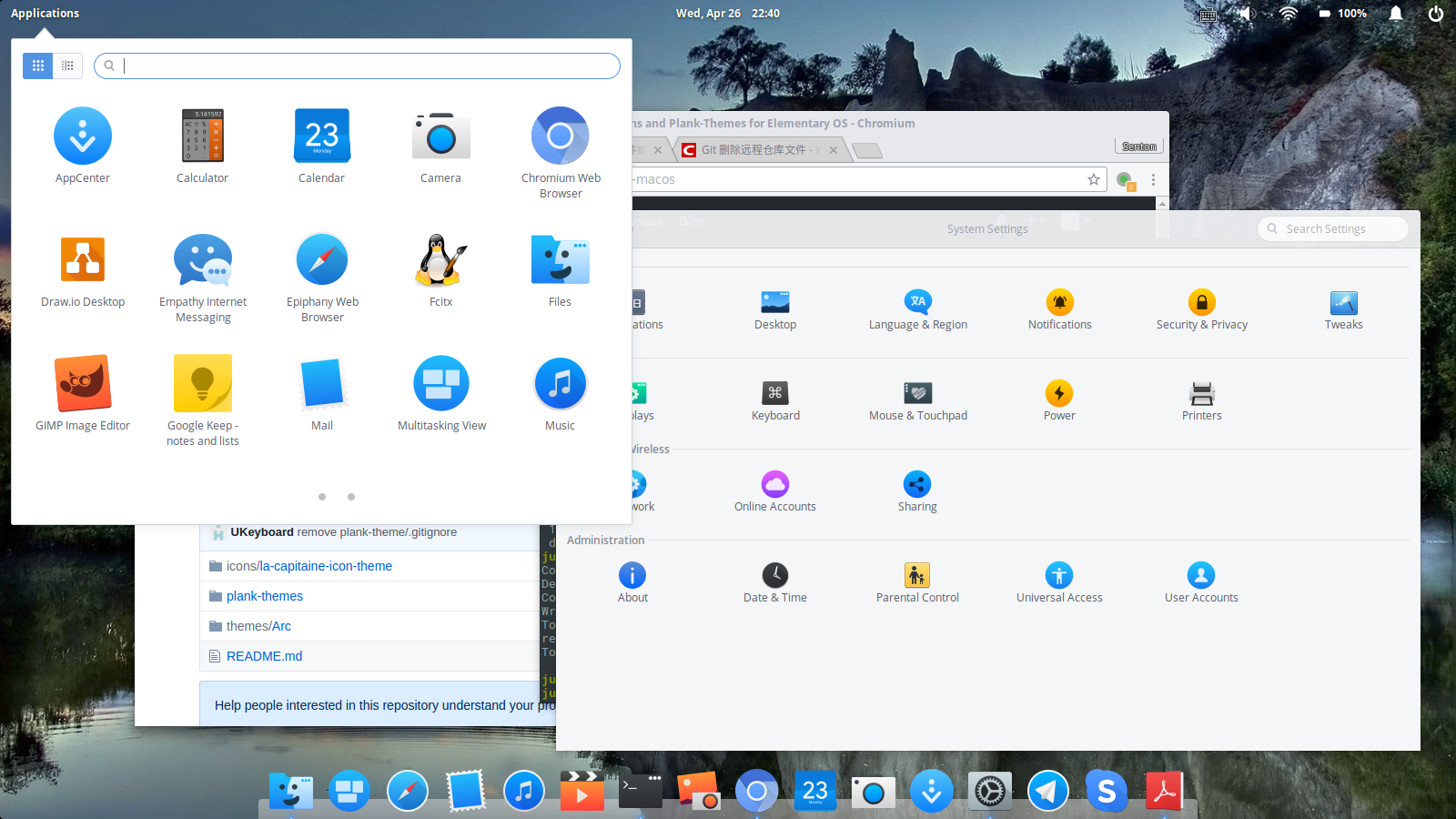Open the keyboard layout indicator
The image size is (1456, 819).
point(1208,15)
